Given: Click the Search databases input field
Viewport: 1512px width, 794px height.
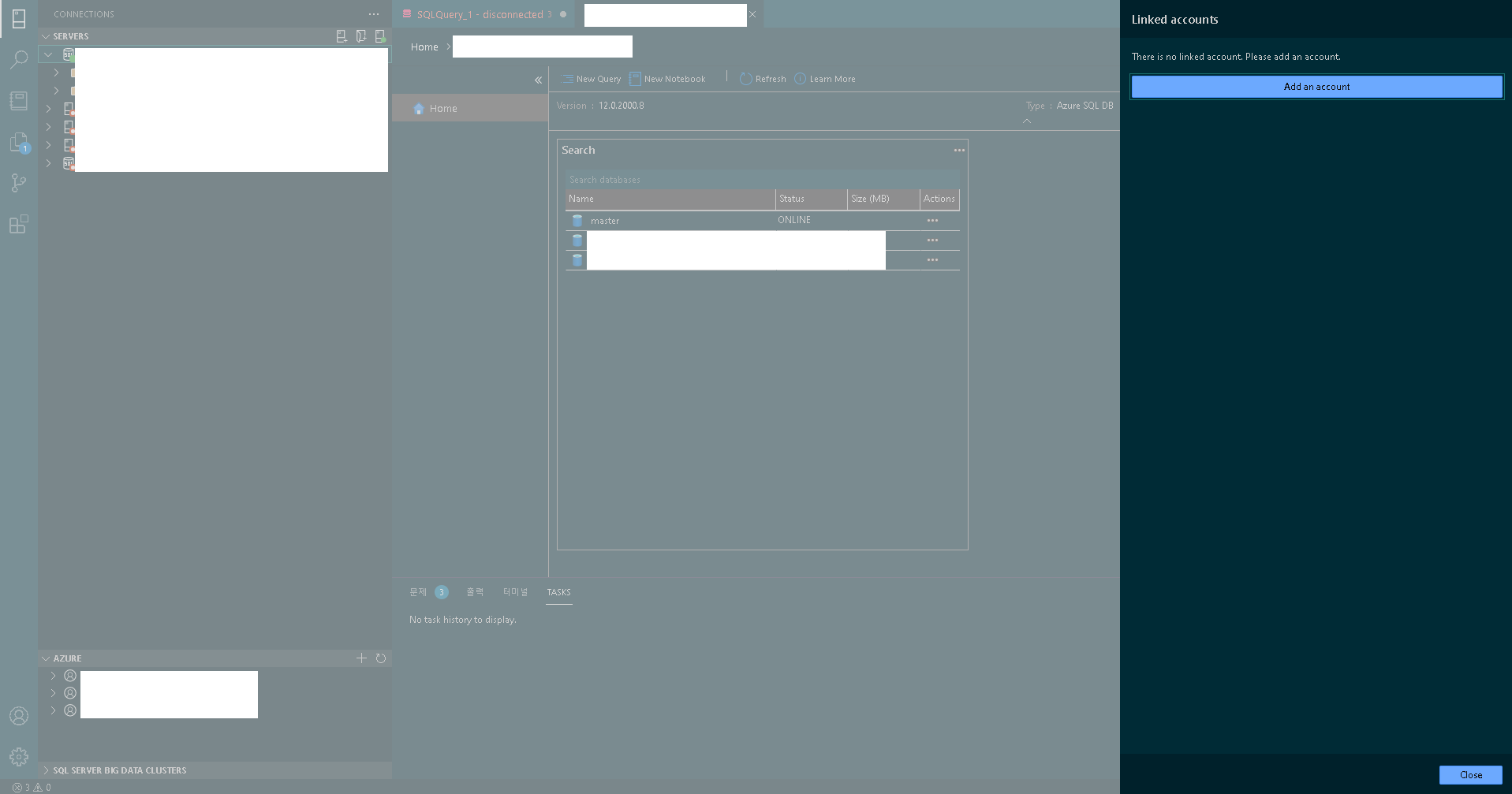Looking at the screenshot, I should [x=762, y=180].
